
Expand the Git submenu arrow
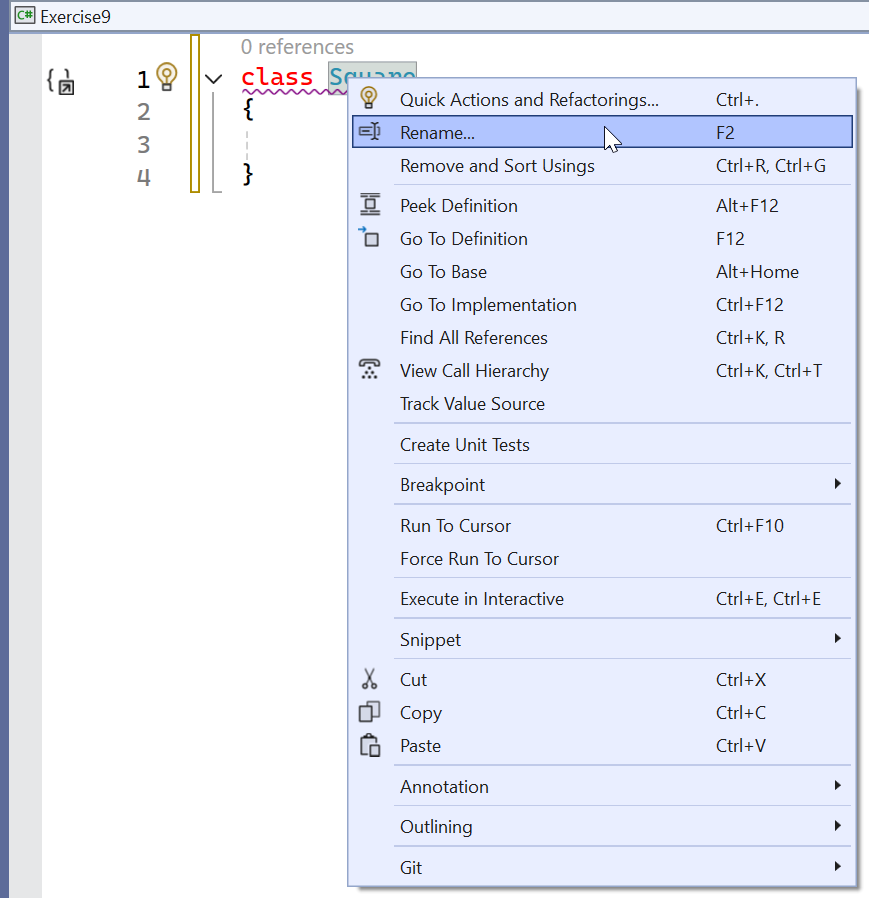[x=837, y=866]
